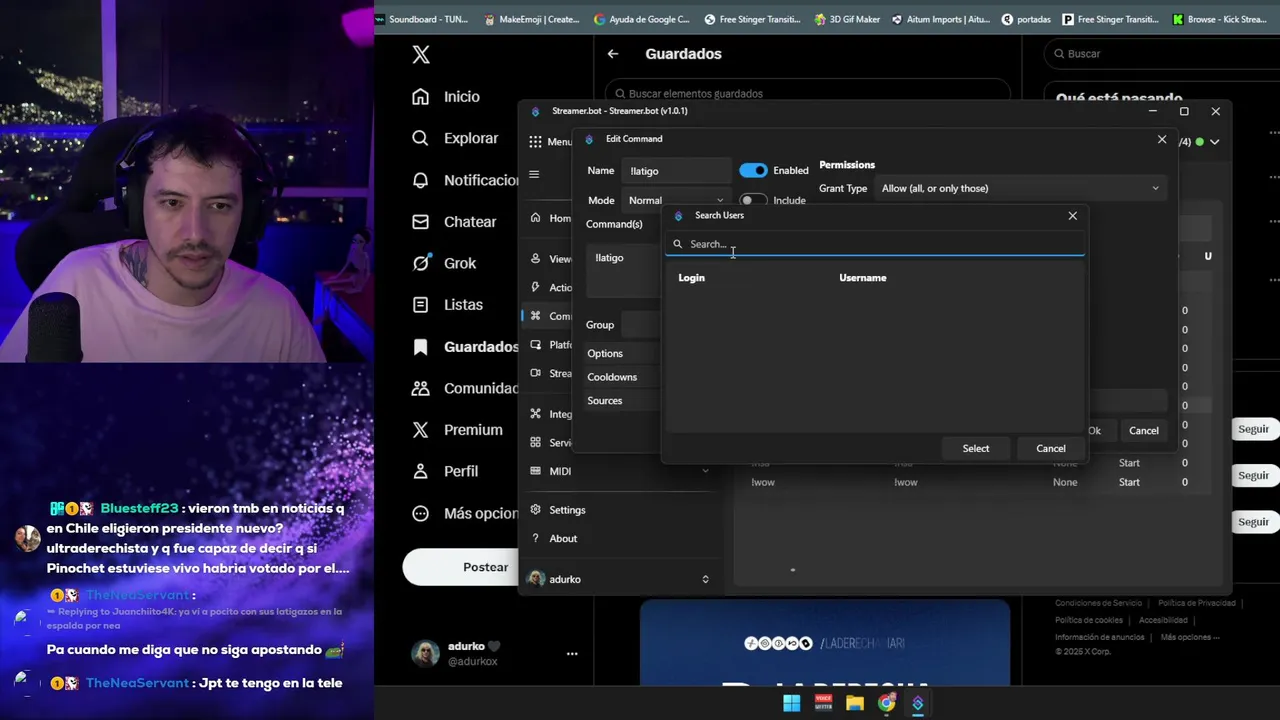This screenshot has width=1280, height=720.
Task: Open Política de Privacidad link
Action: (x=1197, y=603)
